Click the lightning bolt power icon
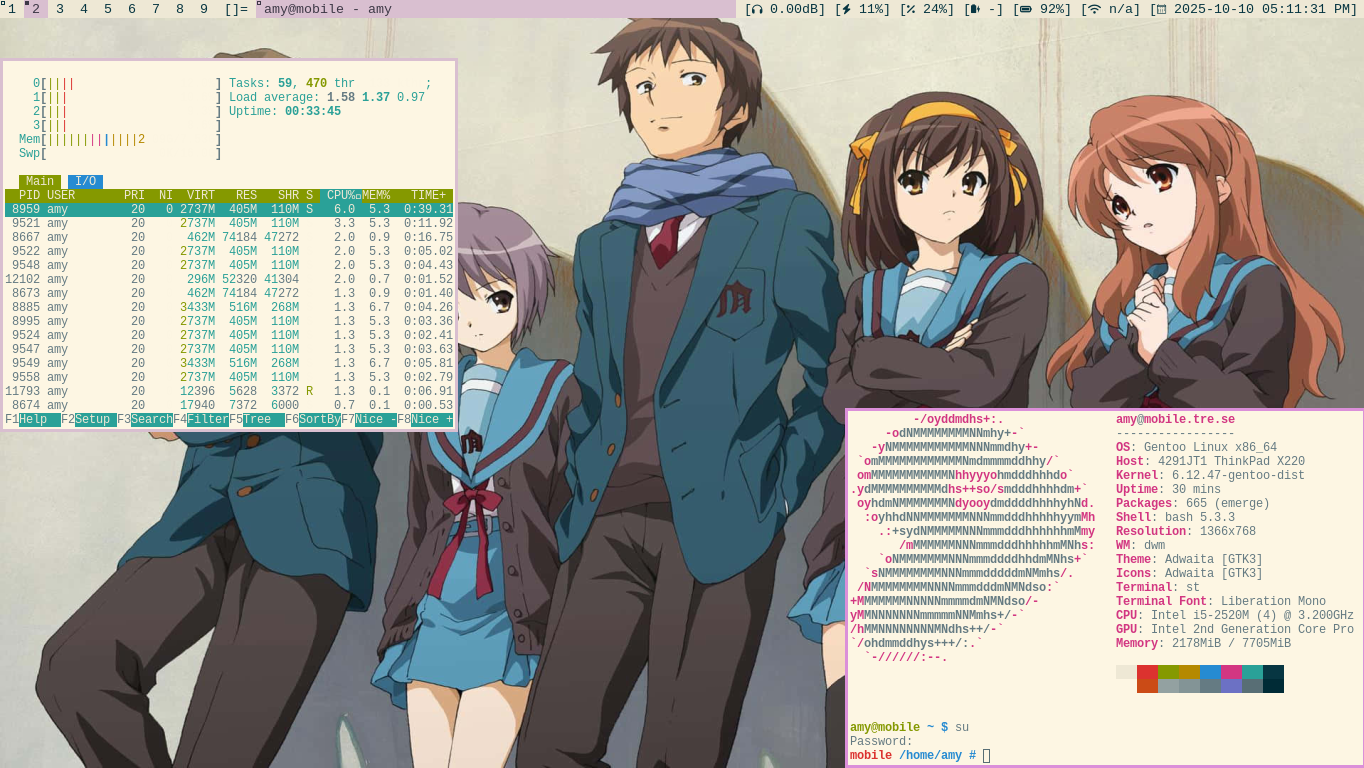Screen dimensions: 1364x768 pyautogui.click(x=846, y=9)
